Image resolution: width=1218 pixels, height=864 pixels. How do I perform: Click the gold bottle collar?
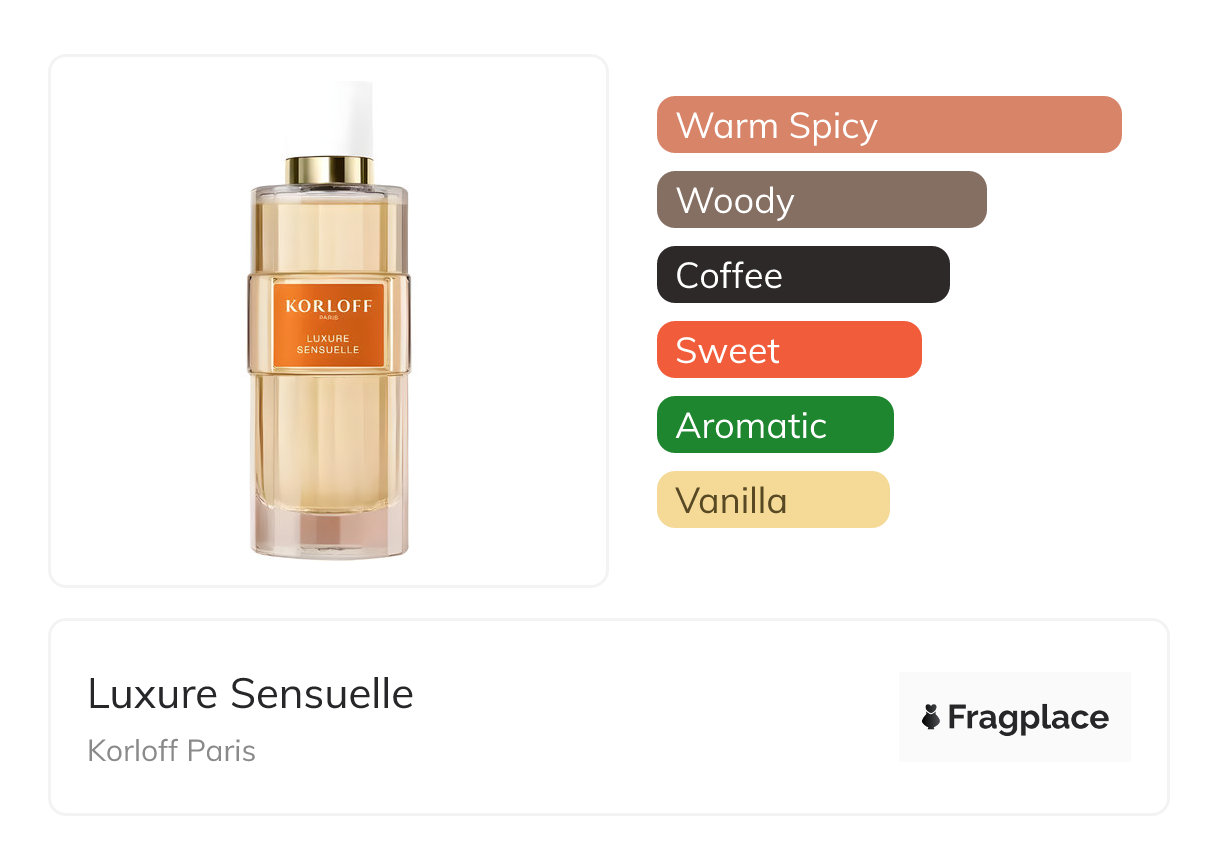(329, 170)
